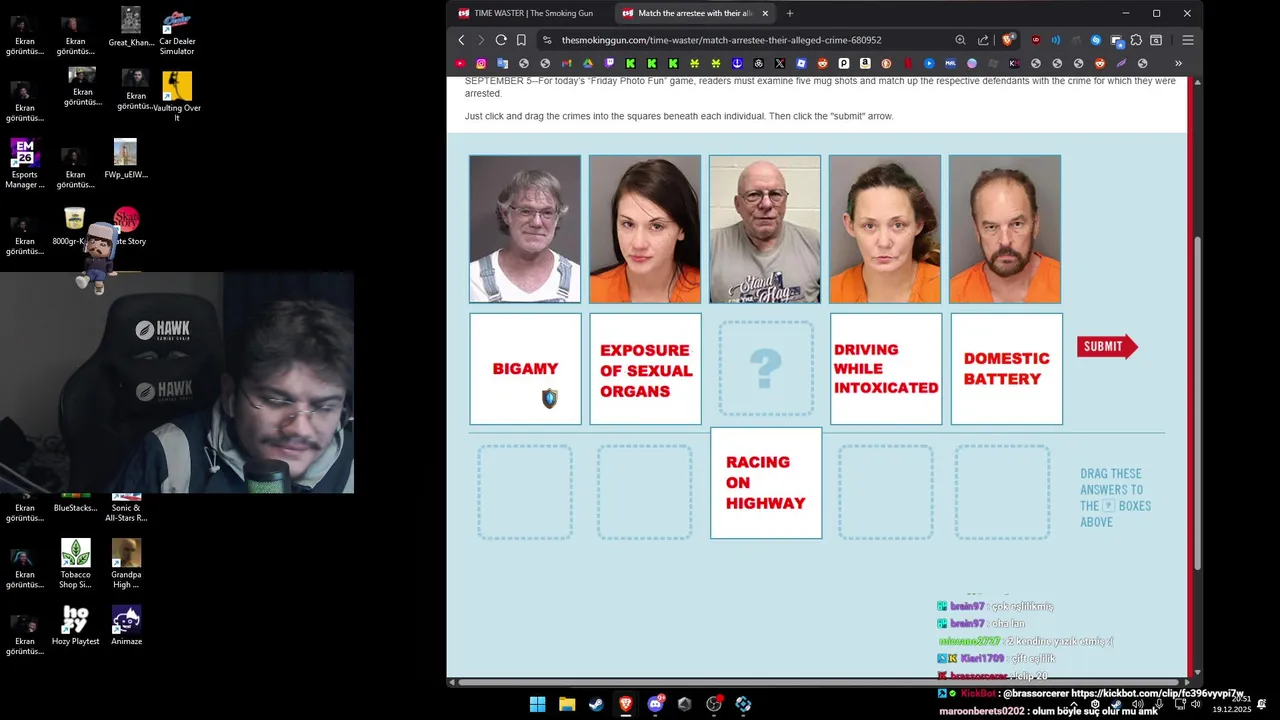The height and width of the screenshot is (720, 1280).
Task: Open the Twitch bookmark
Action: (x=609, y=63)
